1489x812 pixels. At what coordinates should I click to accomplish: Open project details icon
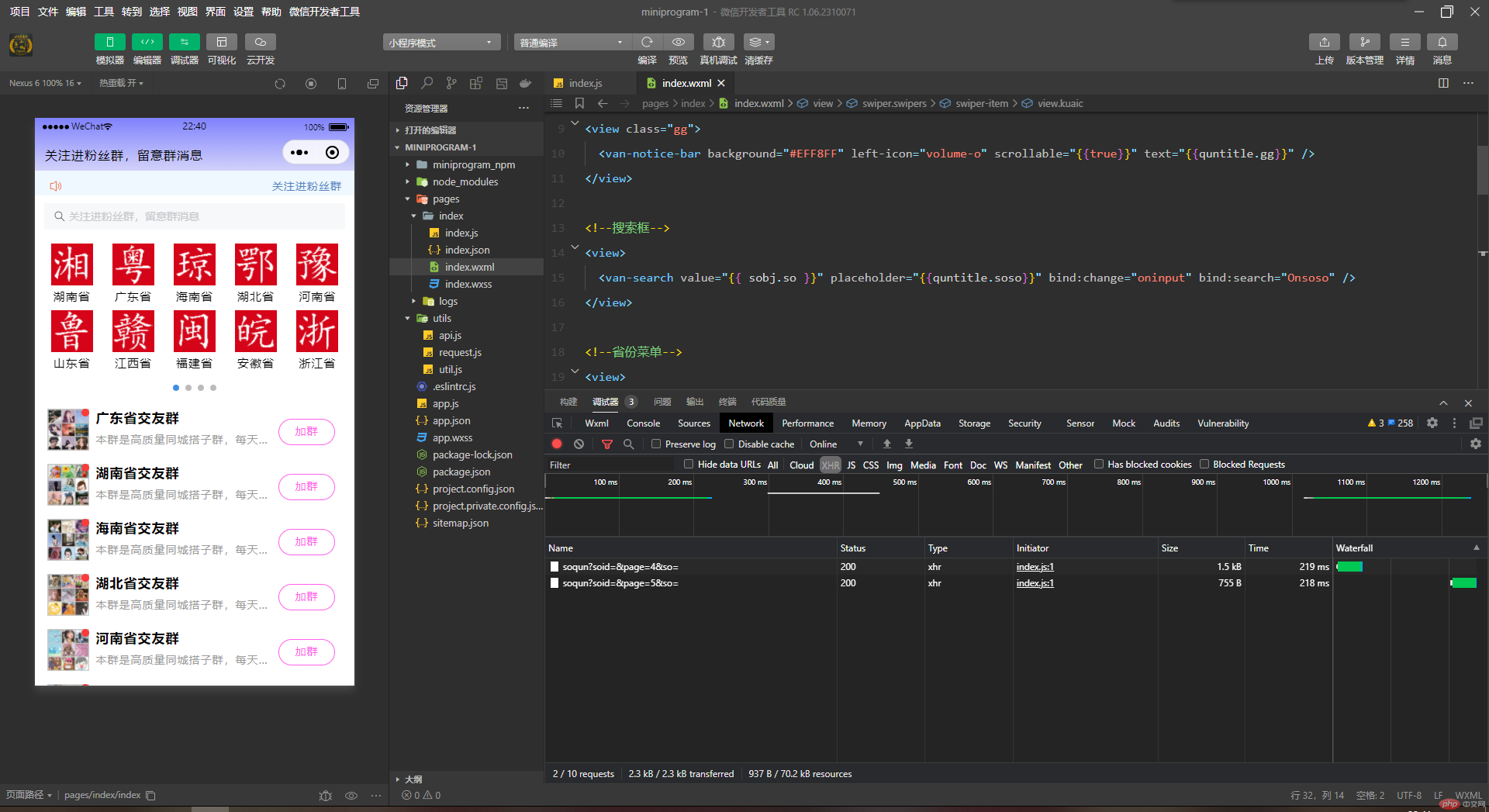coord(1404,42)
